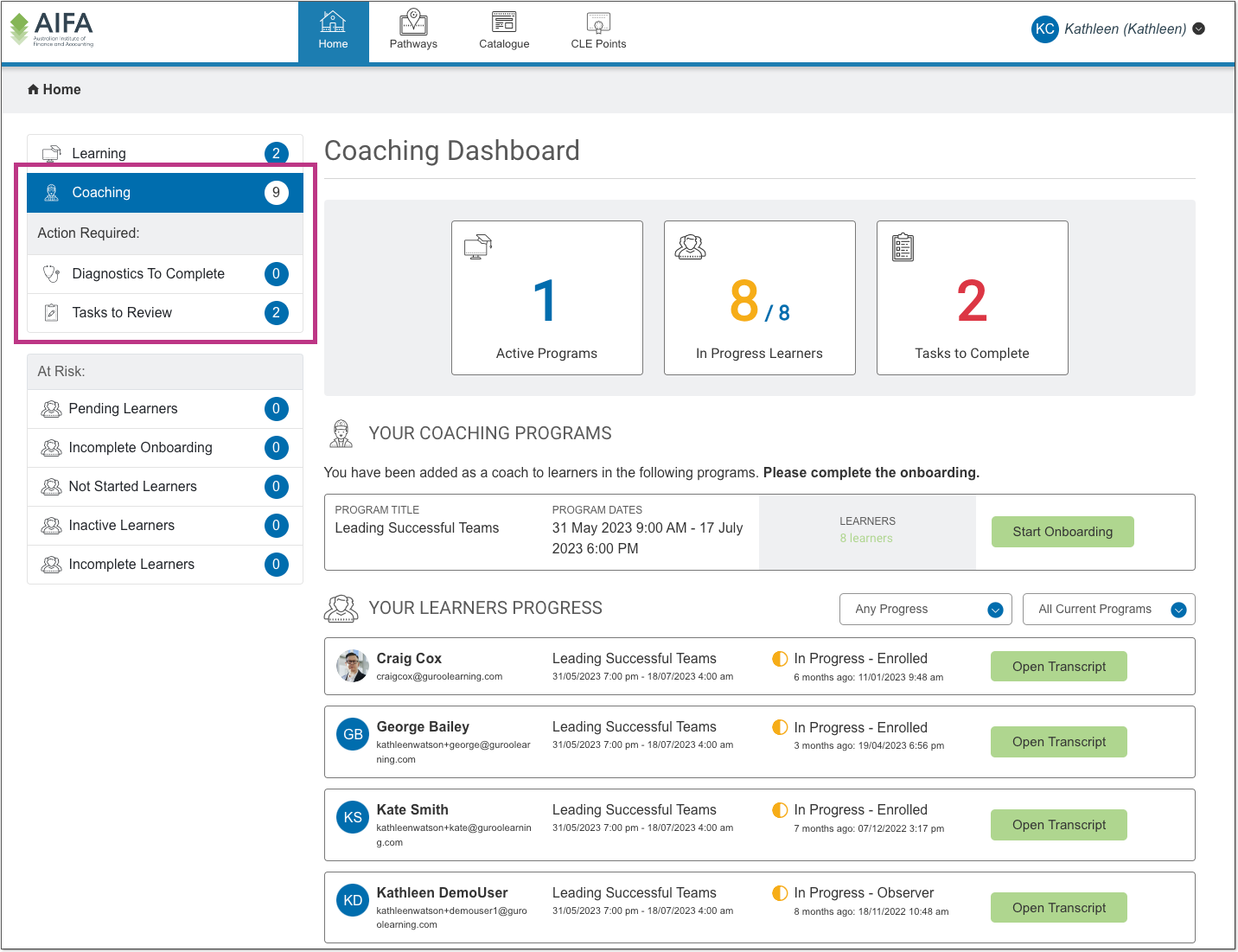Image resolution: width=1238 pixels, height=952 pixels.
Task: Open the Home tab
Action: click(x=333, y=31)
